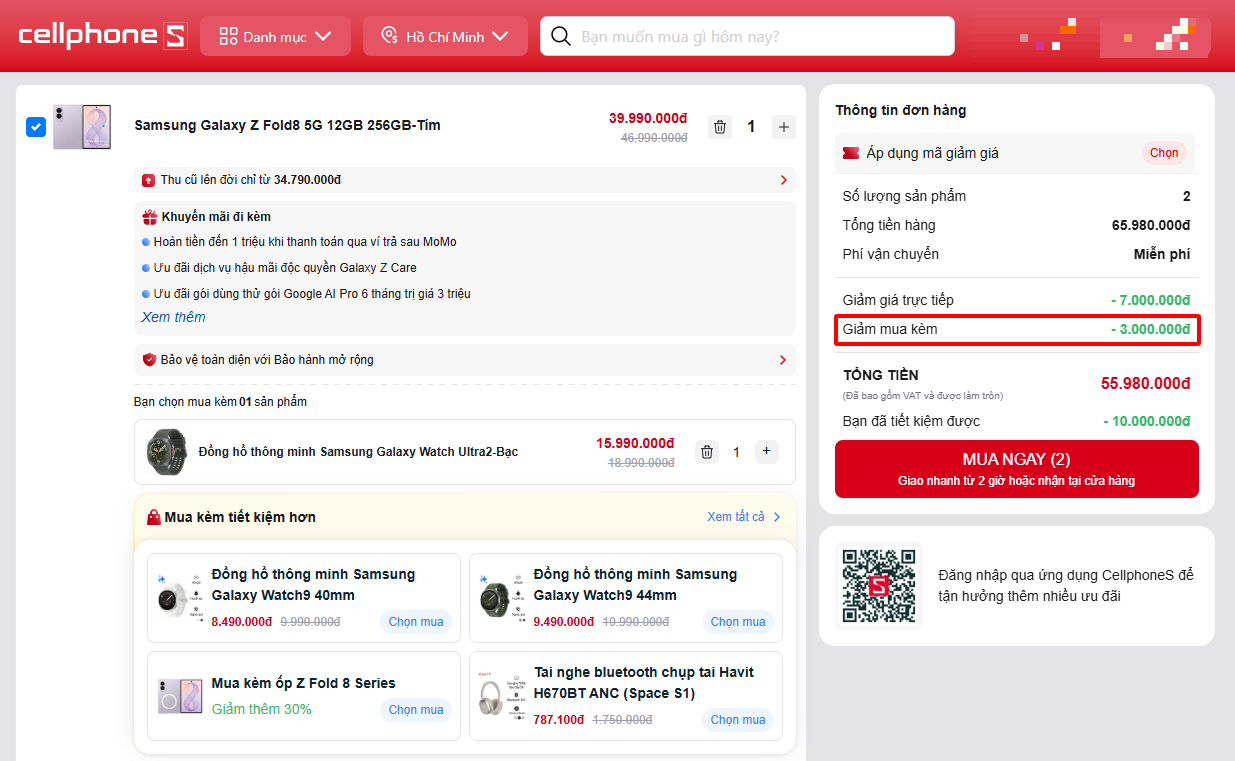Image resolution: width=1235 pixels, height=761 pixels.
Task: Open the Galaxy Z Fold8 product thumbnail
Action: [82, 126]
